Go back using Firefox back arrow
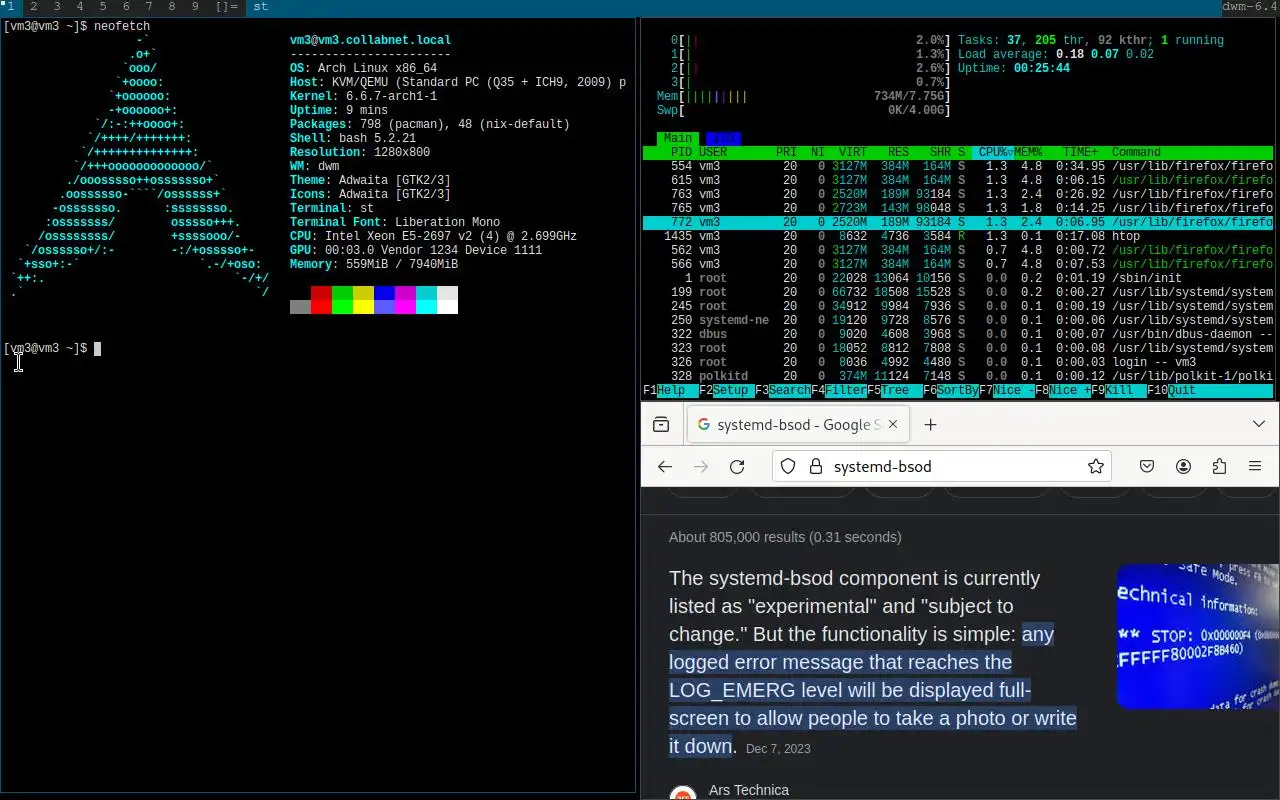Viewport: 1280px width, 800px height. pyautogui.click(x=665, y=466)
